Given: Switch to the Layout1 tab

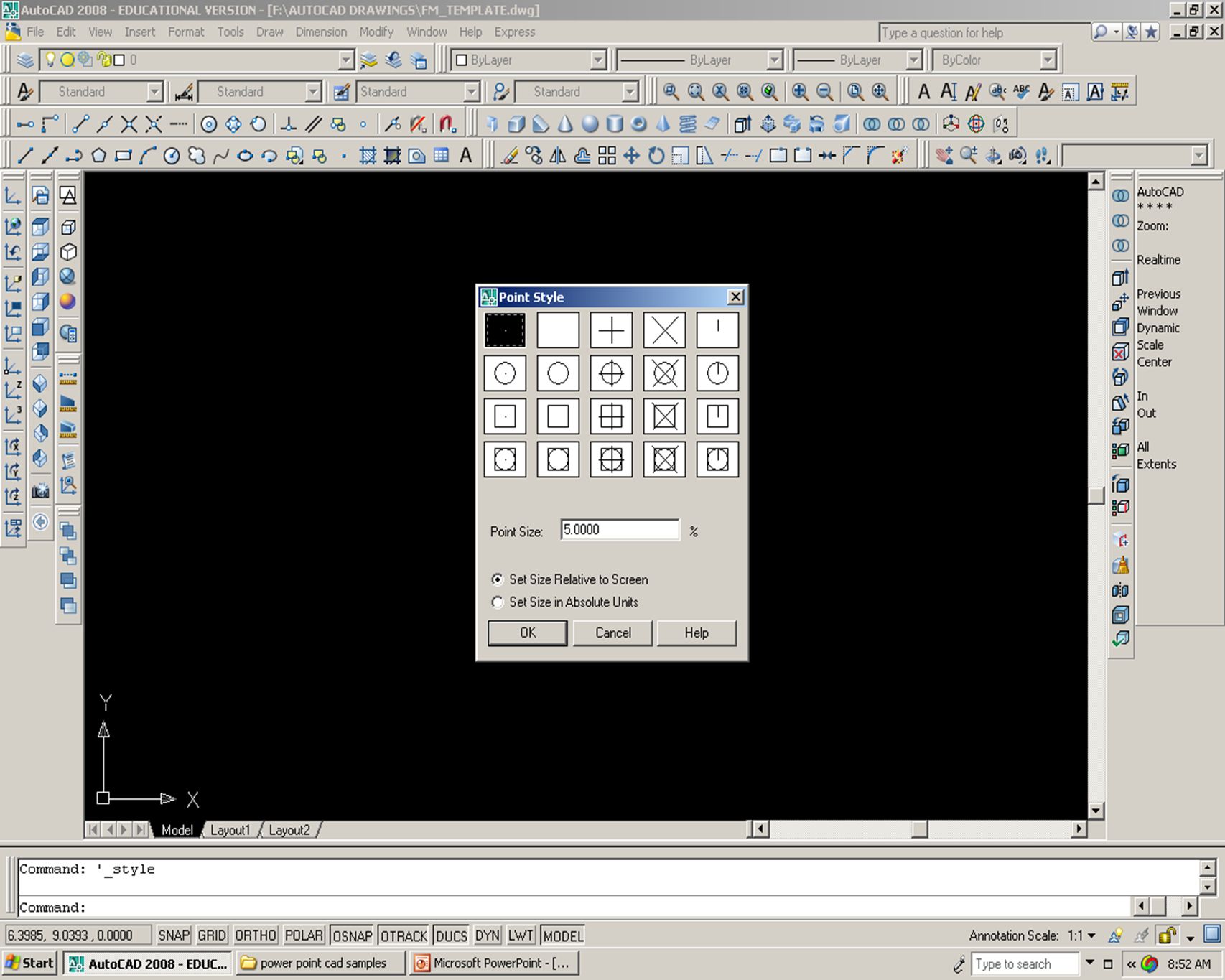Looking at the screenshot, I should tap(230, 830).
